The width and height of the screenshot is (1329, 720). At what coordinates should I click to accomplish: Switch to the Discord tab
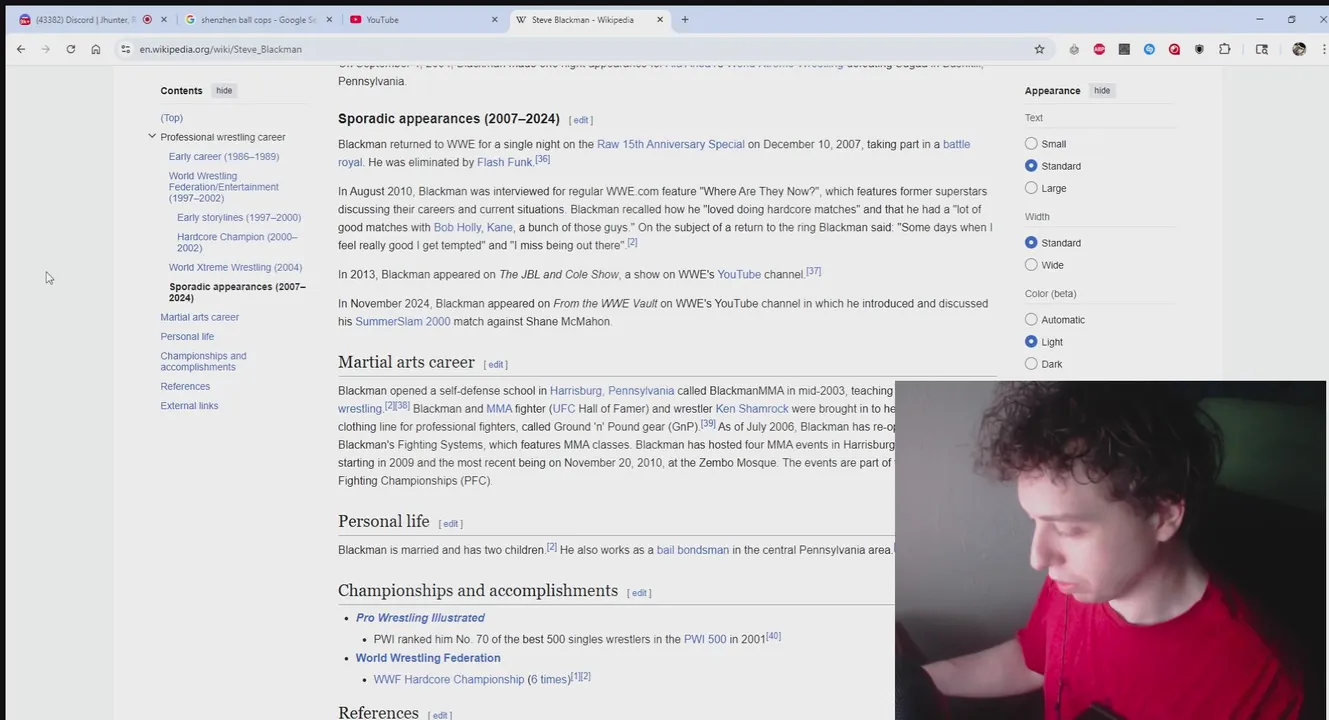click(x=87, y=19)
